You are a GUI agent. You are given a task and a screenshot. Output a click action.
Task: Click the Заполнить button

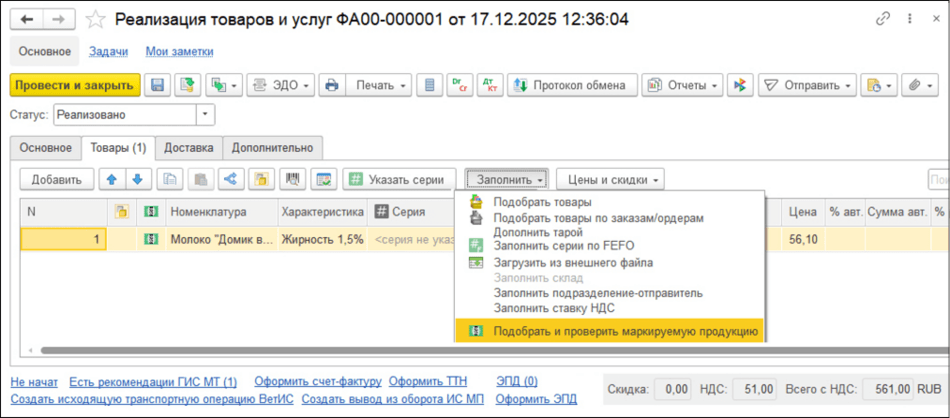pos(507,179)
